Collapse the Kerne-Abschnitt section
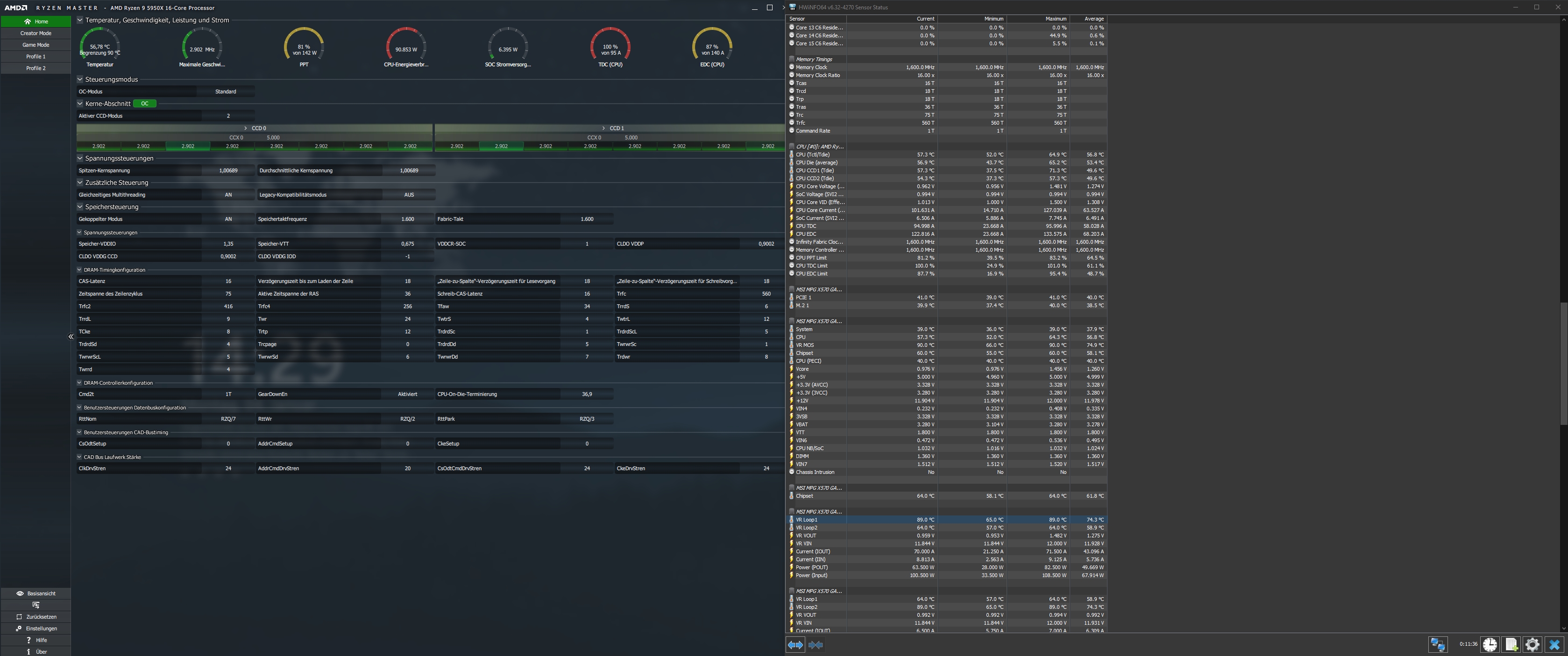Viewport: 1568px width, 656px height. pos(80,104)
